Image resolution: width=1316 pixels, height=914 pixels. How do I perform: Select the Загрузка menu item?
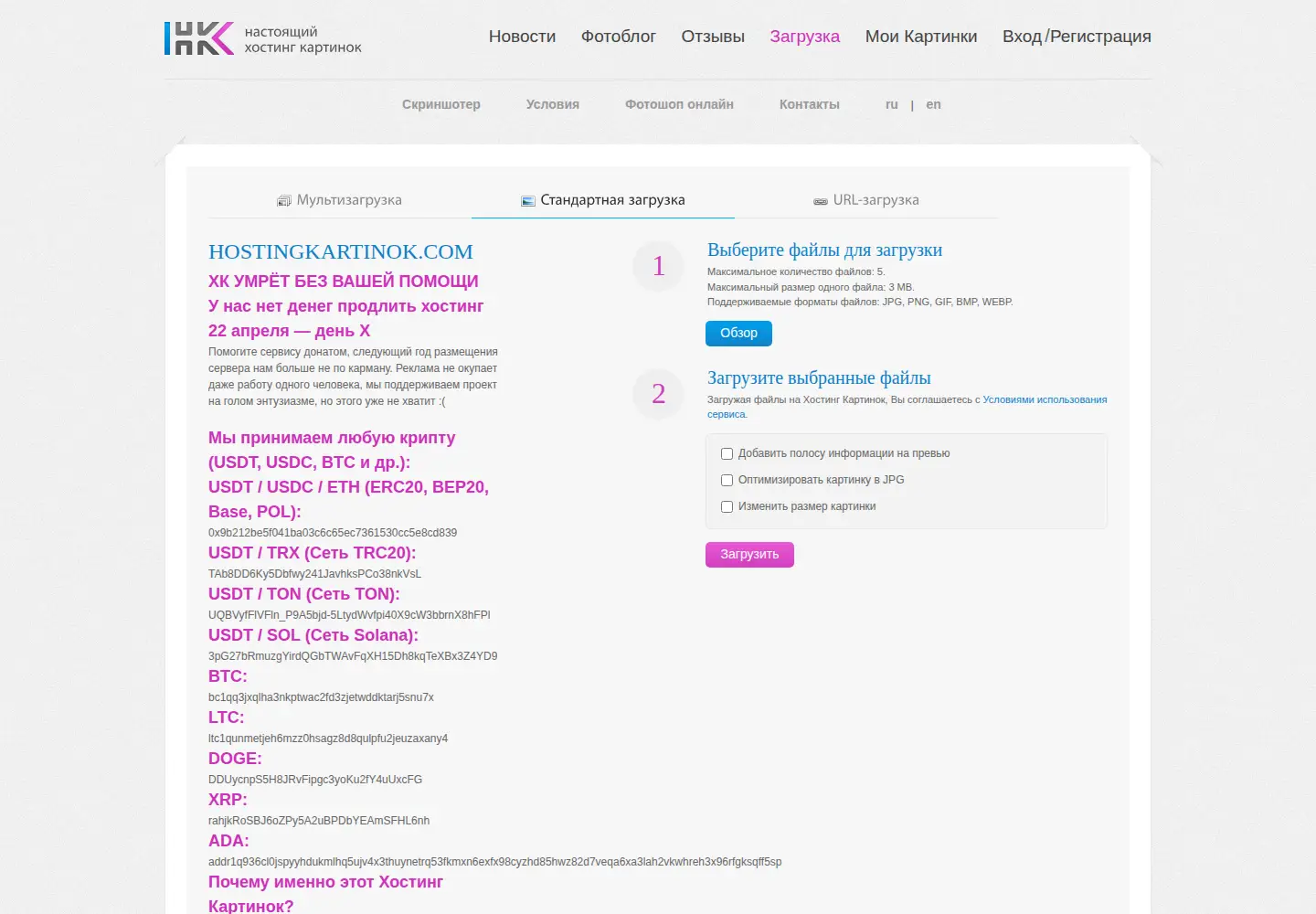point(805,37)
